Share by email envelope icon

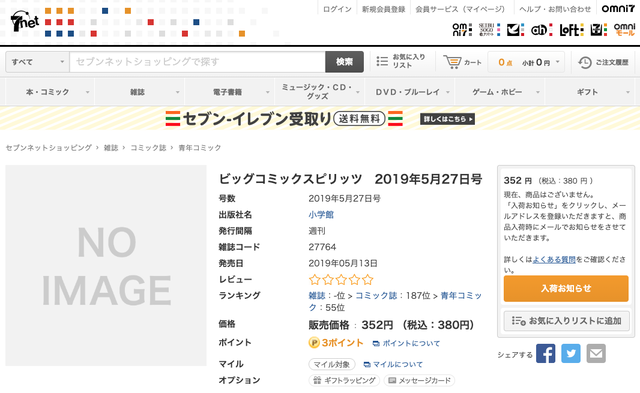(x=596, y=353)
